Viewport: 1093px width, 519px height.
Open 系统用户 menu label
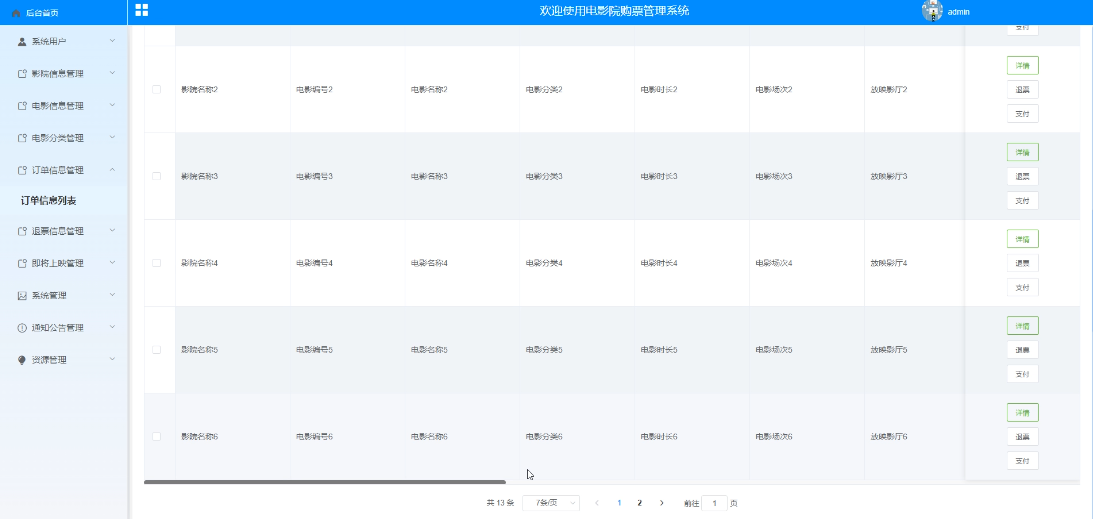[49, 42]
